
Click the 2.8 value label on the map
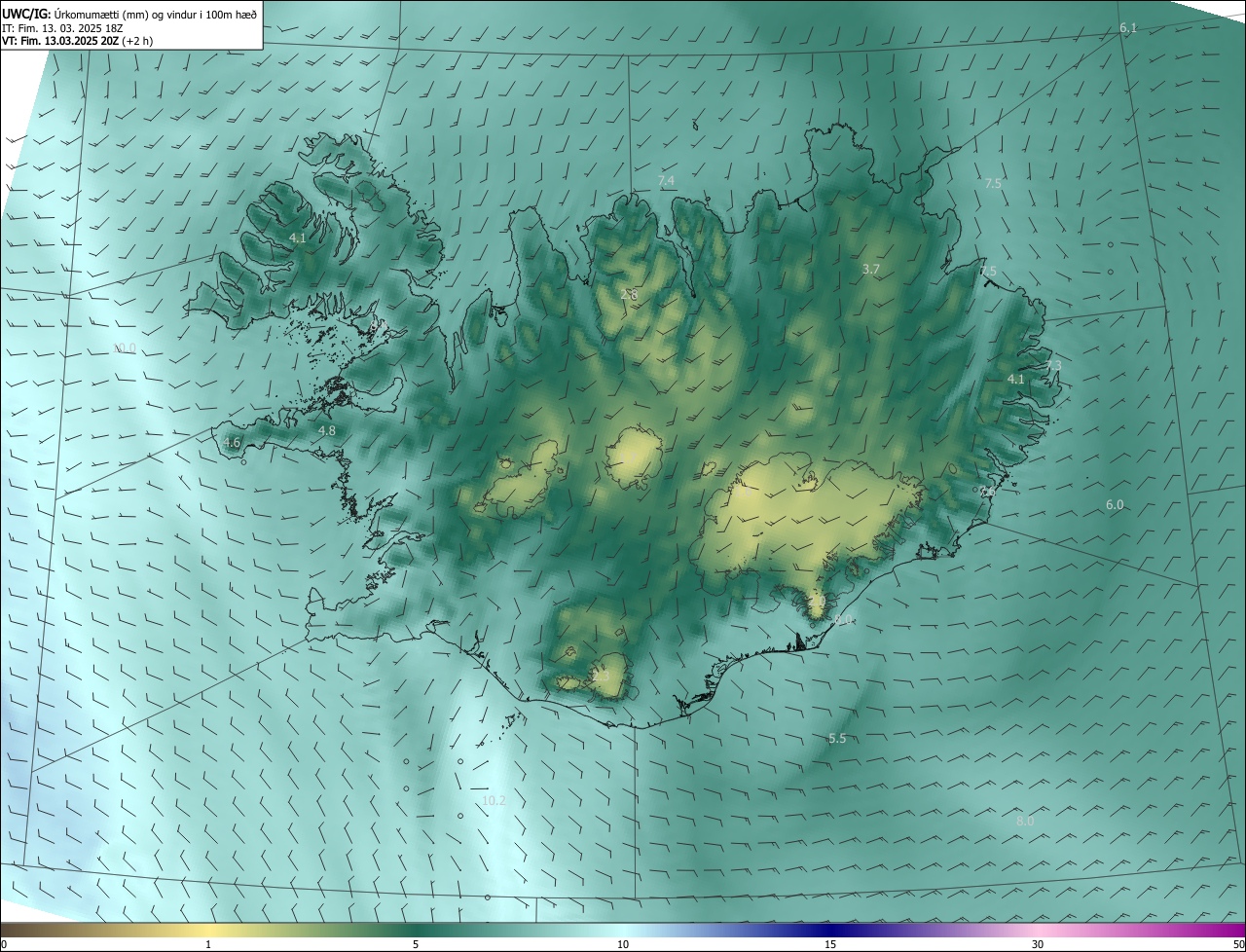(629, 294)
